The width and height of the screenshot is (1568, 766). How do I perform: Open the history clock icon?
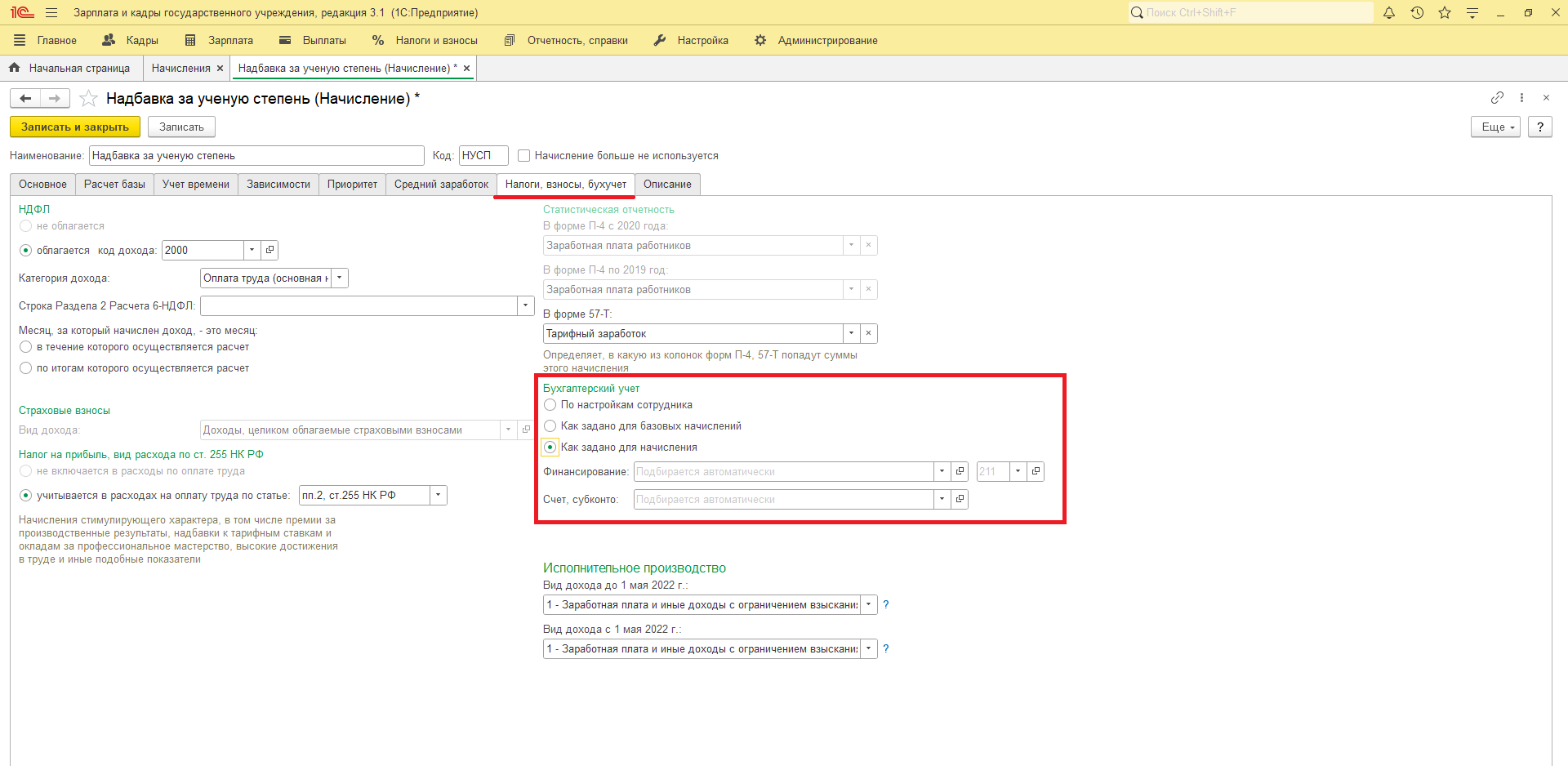click(1417, 12)
